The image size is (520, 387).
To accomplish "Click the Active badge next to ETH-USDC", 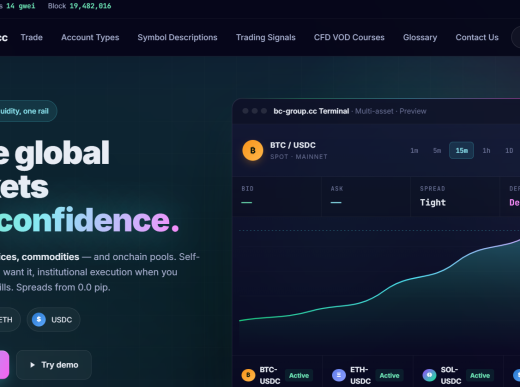I will (389, 376).
